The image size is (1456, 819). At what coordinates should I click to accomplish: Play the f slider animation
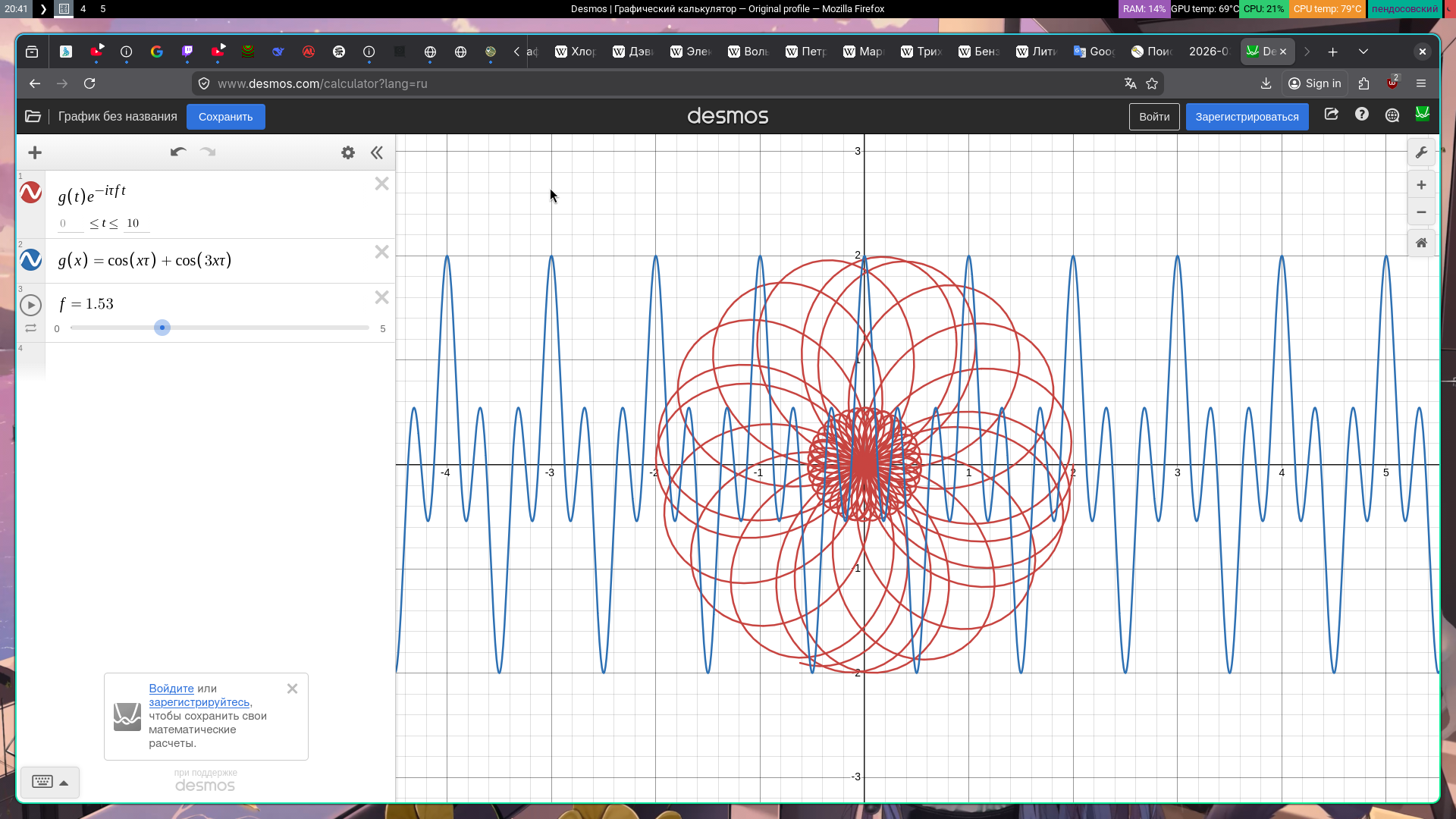[x=30, y=305]
